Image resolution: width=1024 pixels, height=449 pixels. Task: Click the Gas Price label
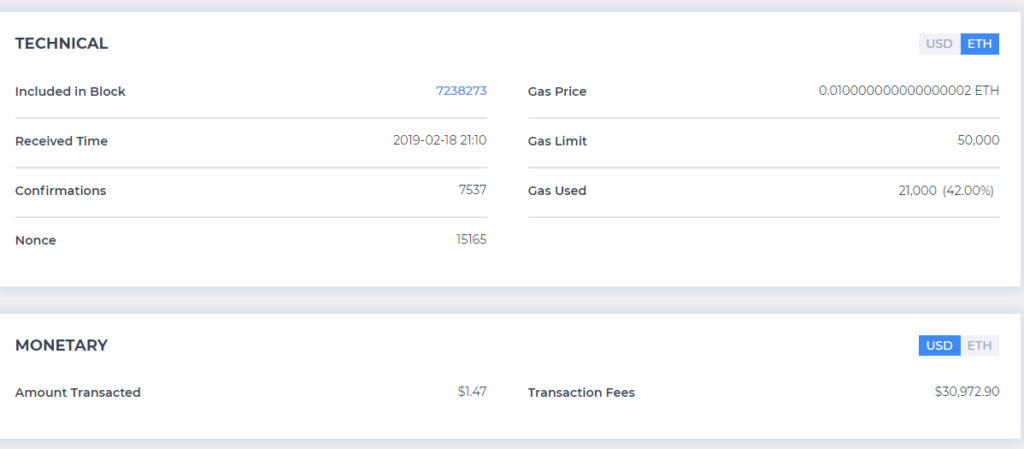[x=557, y=92]
